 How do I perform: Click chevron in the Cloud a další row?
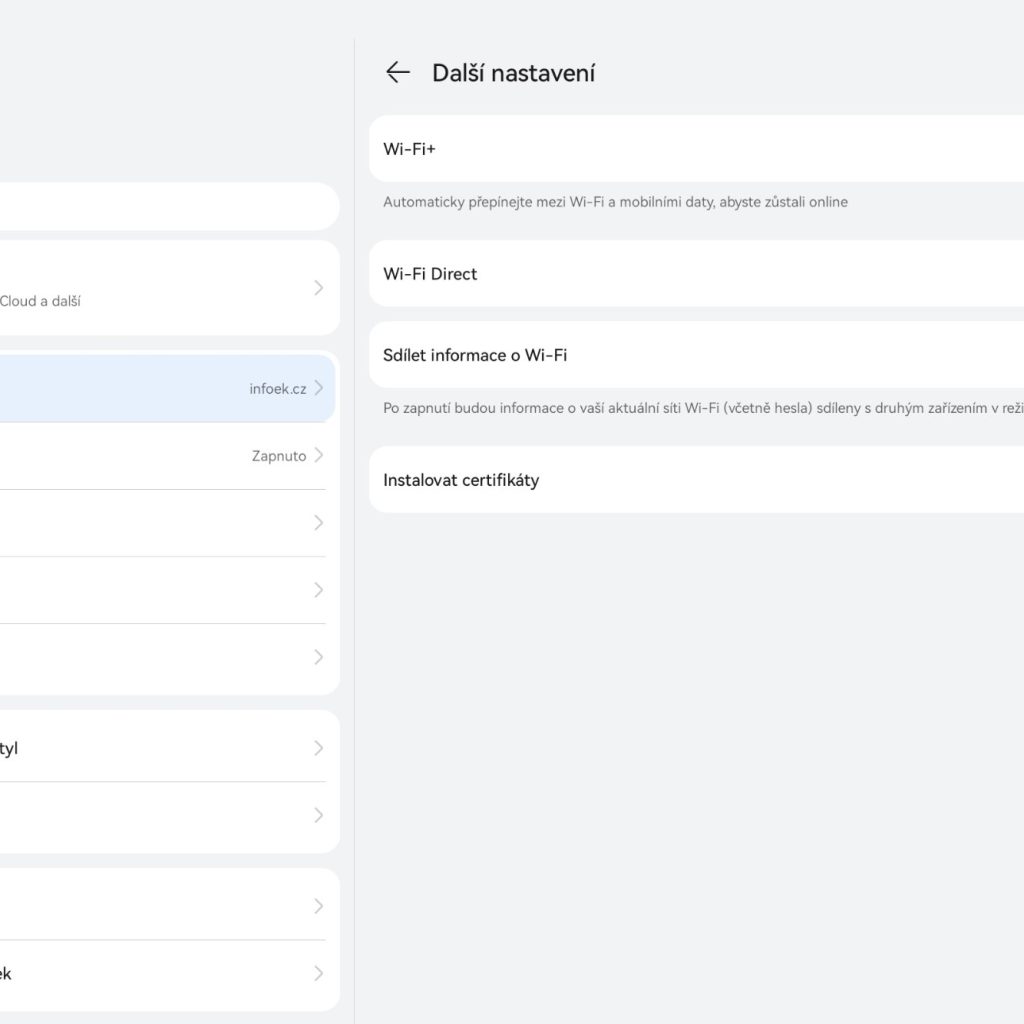[x=318, y=288]
